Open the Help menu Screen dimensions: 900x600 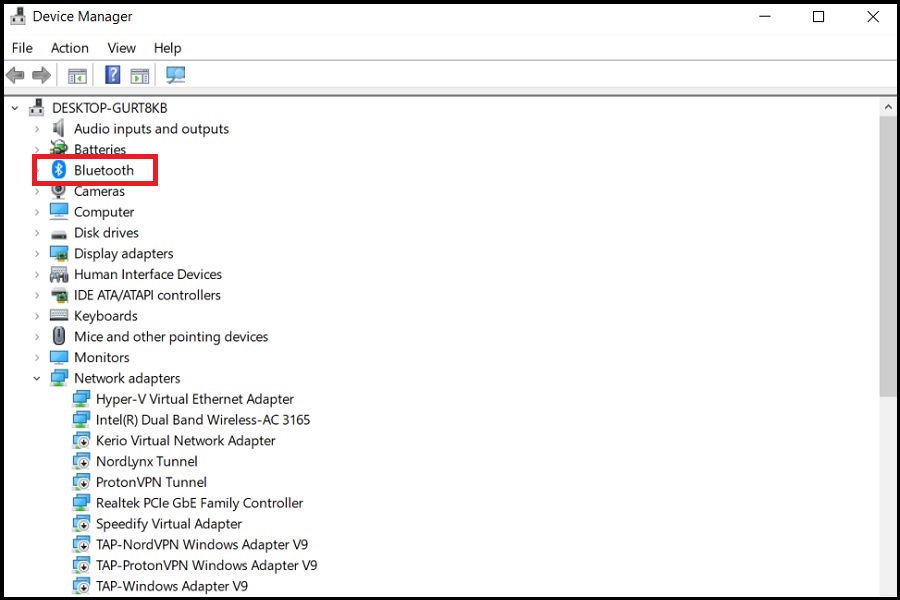(167, 48)
